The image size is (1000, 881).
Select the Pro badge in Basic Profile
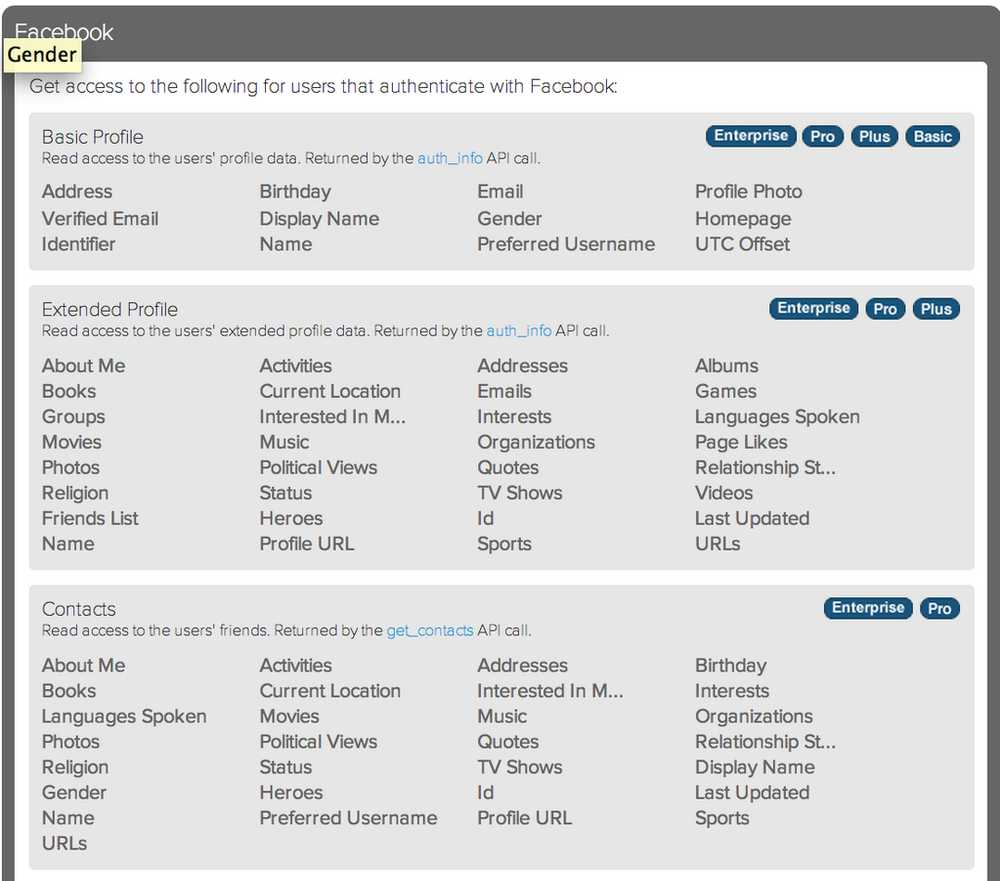[822, 136]
